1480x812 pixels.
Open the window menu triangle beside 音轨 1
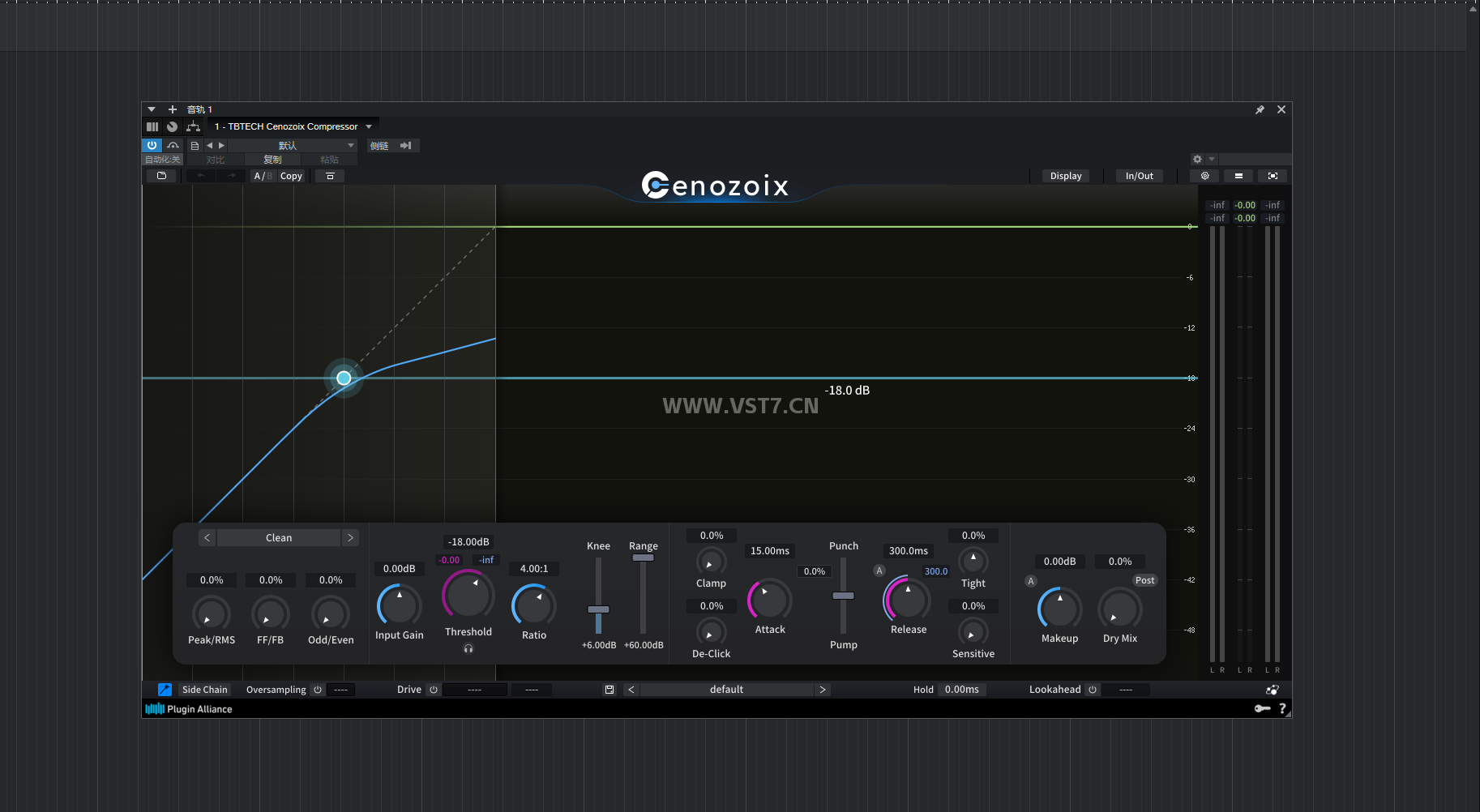[152, 109]
